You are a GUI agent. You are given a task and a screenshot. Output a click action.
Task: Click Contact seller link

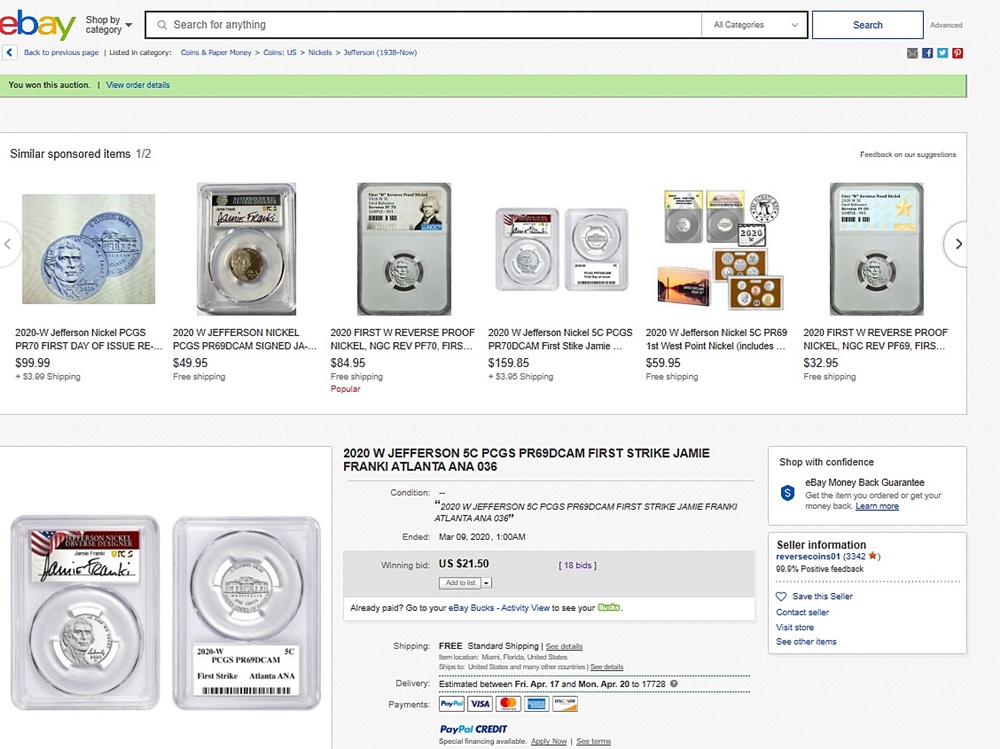pos(802,612)
